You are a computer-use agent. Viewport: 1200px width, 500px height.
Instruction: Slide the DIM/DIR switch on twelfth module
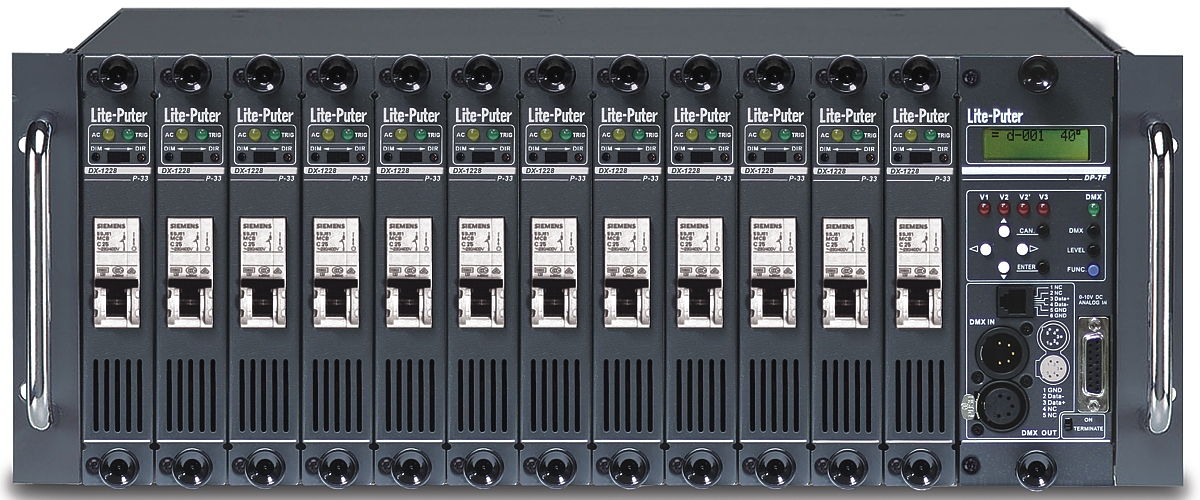922,157
